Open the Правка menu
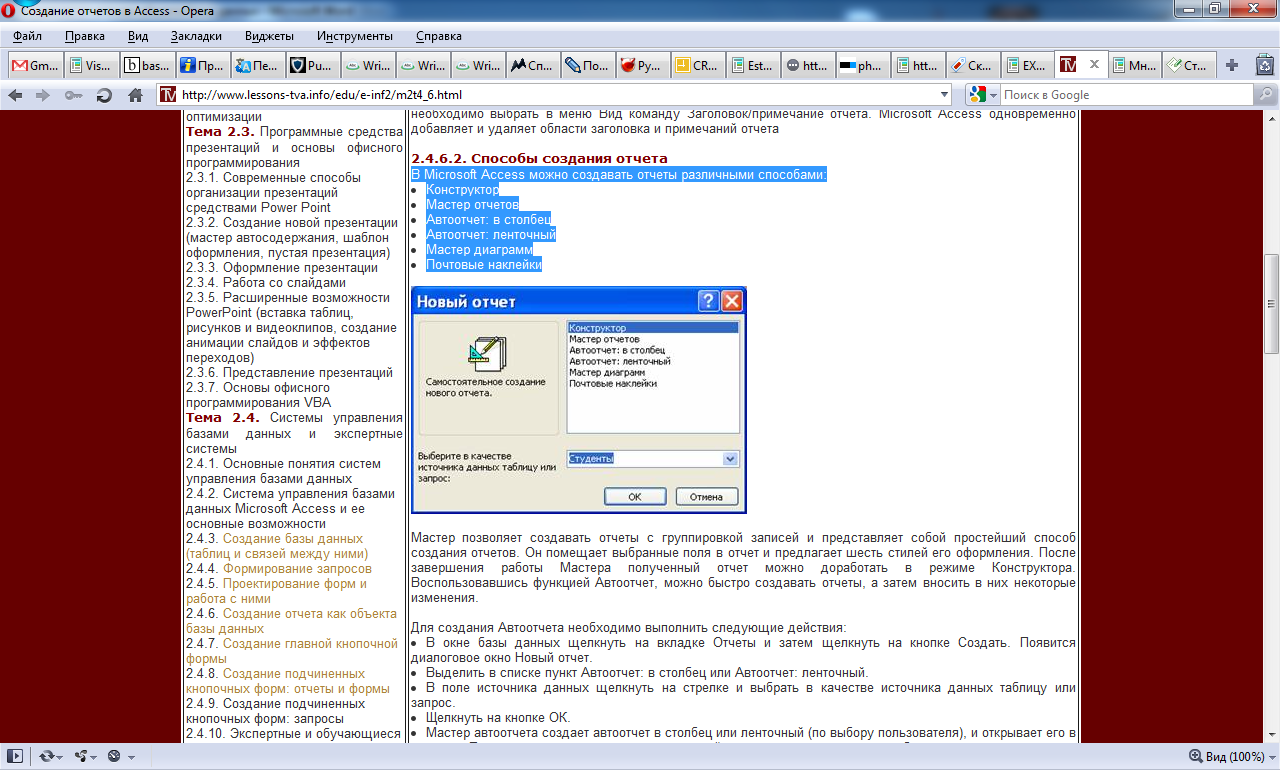Viewport: 1280px width, 770px height. coord(85,36)
